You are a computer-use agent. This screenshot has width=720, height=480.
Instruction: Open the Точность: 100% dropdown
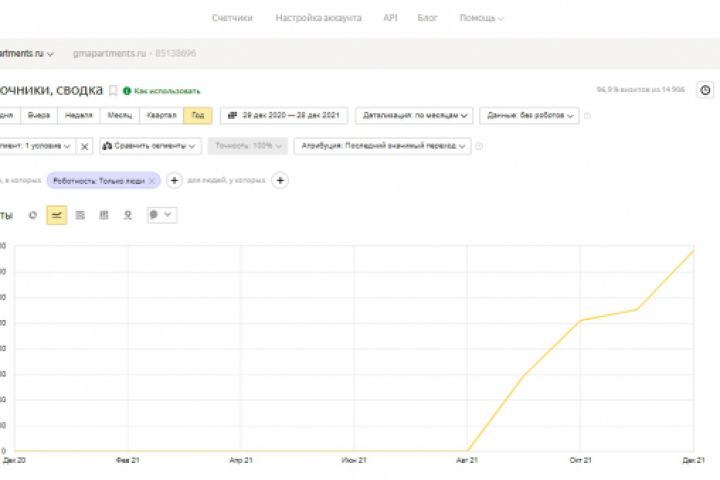[x=248, y=146]
